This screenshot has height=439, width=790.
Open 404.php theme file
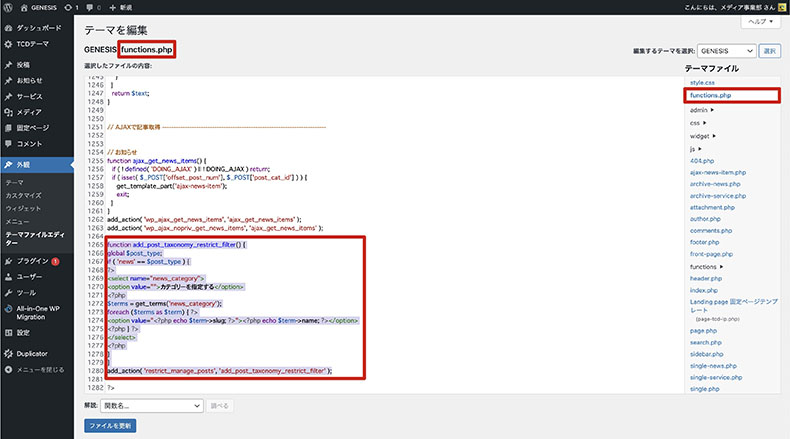[x=702, y=161]
